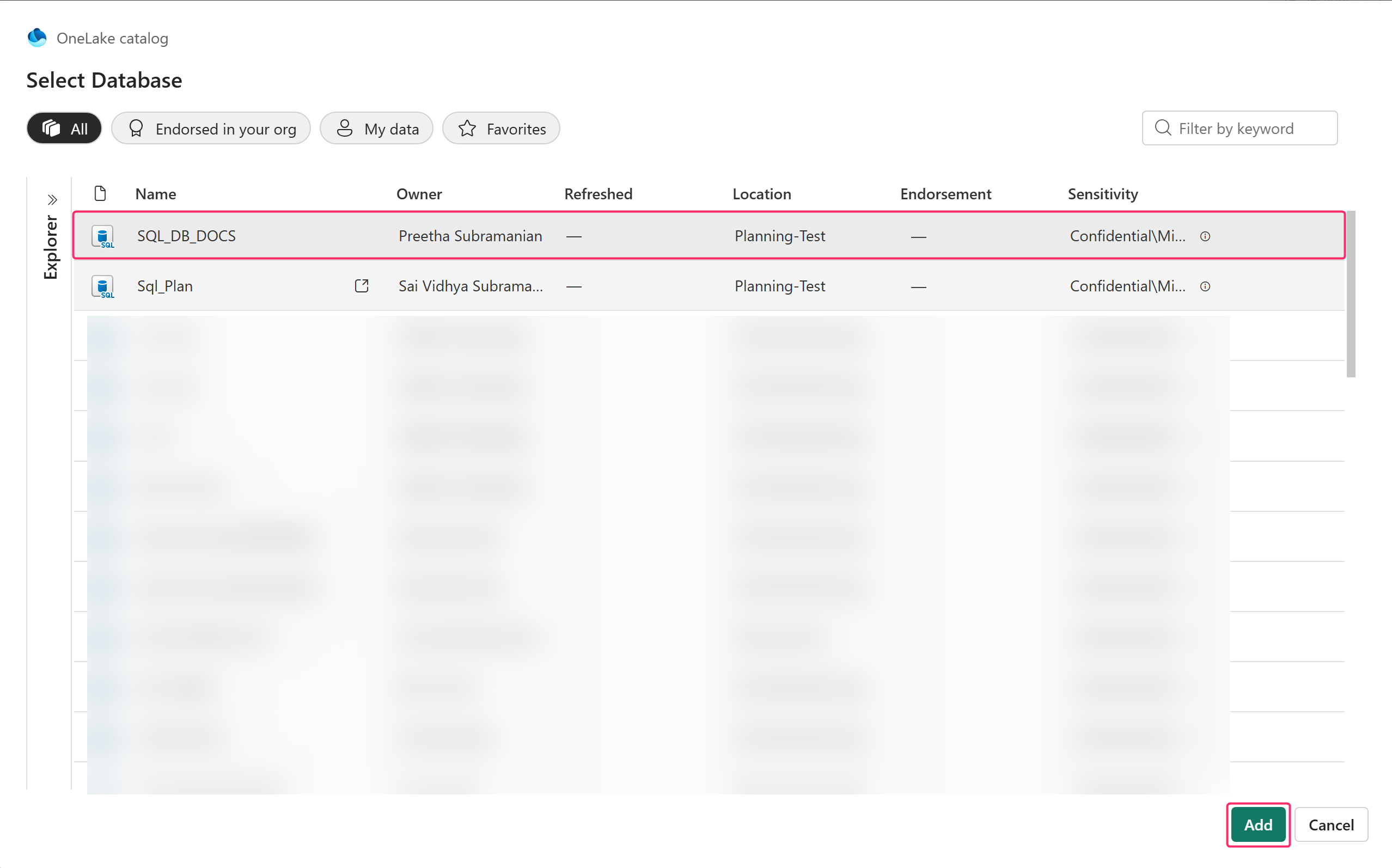The width and height of the screenshot is (1392, 868).
Task: Expand the Explorer pane with double chevron
Action: 52,199
